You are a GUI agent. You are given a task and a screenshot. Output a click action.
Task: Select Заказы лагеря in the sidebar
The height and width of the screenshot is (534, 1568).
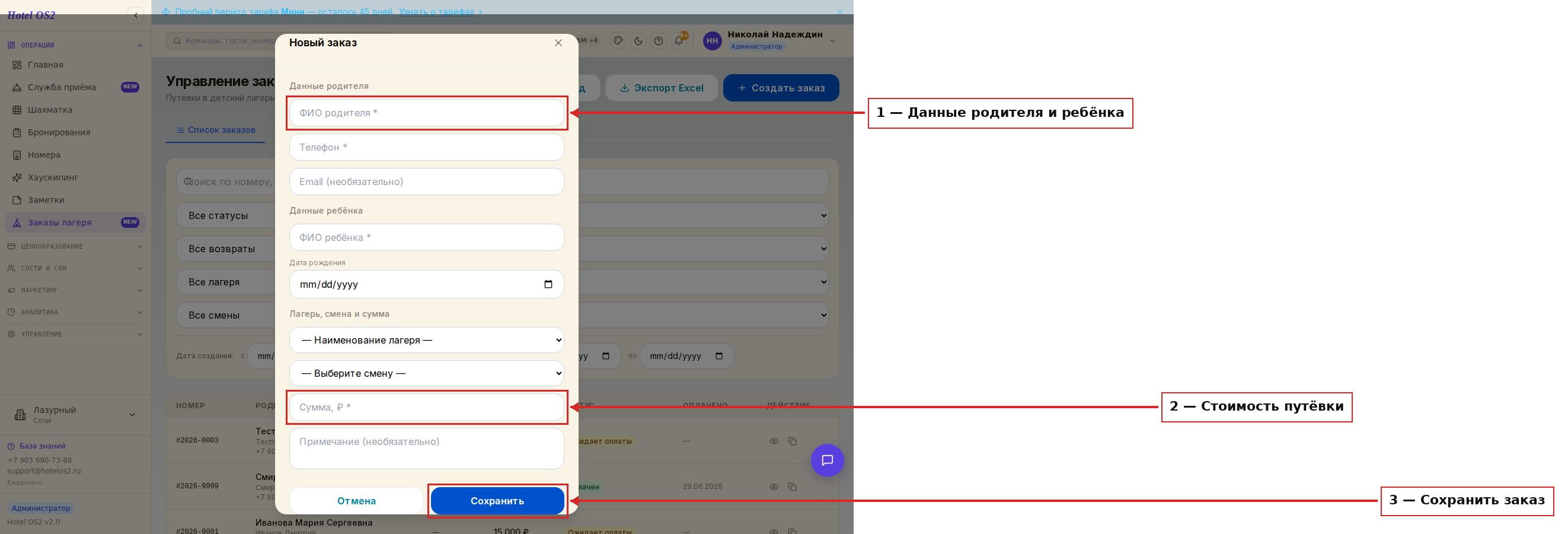75,223
